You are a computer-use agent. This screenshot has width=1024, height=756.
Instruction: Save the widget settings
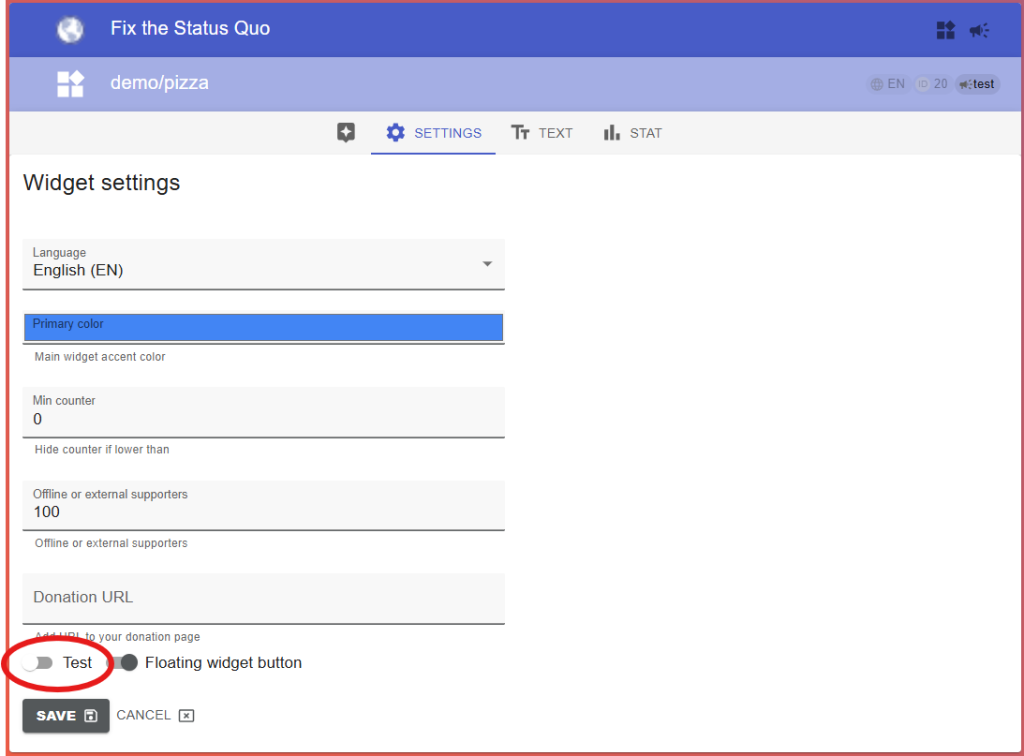pos(66,716)
